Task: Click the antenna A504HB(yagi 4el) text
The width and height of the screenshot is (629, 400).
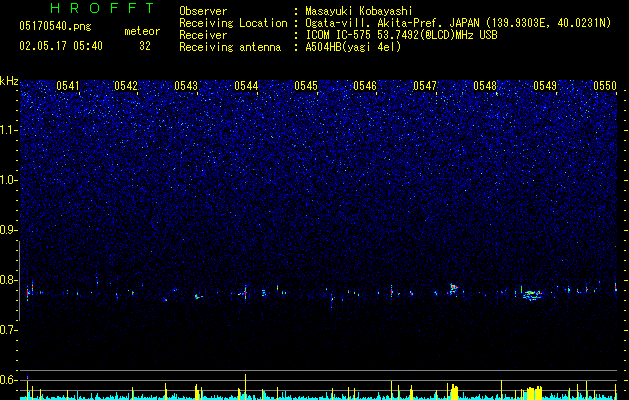Action: coord(353,47)
